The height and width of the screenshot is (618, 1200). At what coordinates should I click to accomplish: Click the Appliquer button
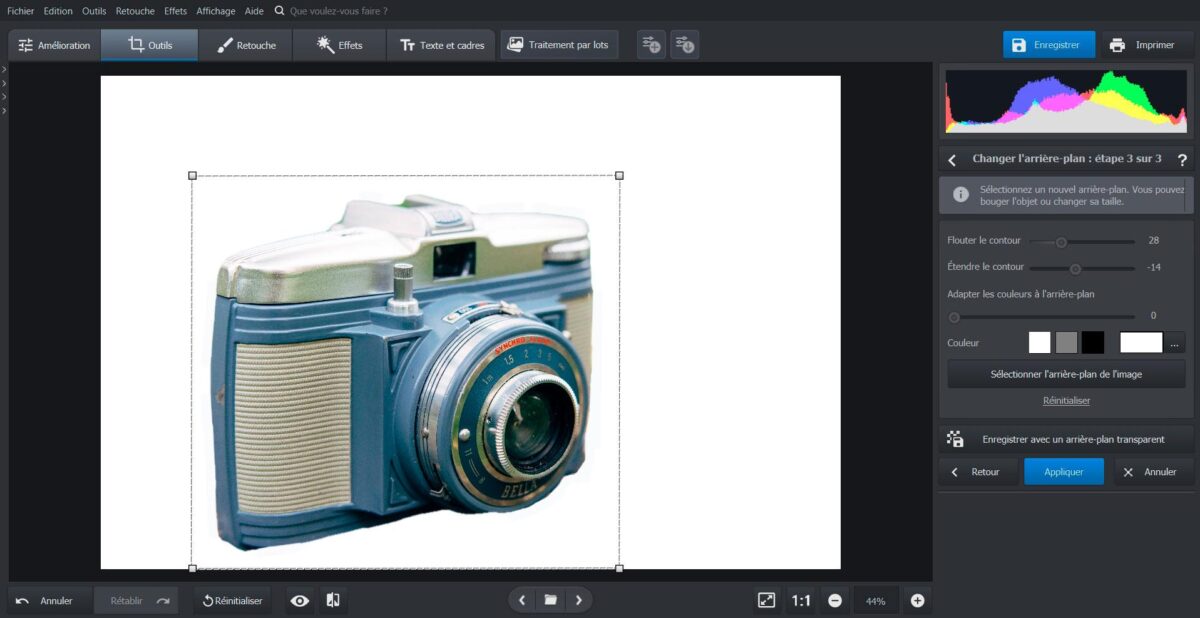1063,472
